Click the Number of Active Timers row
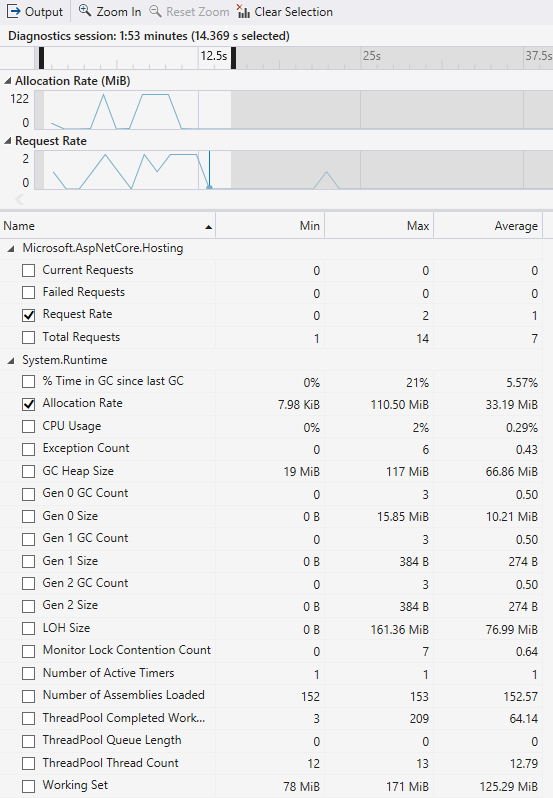This screenshot has height=798, width=553. pyautogui.click(x=271, y=673)
